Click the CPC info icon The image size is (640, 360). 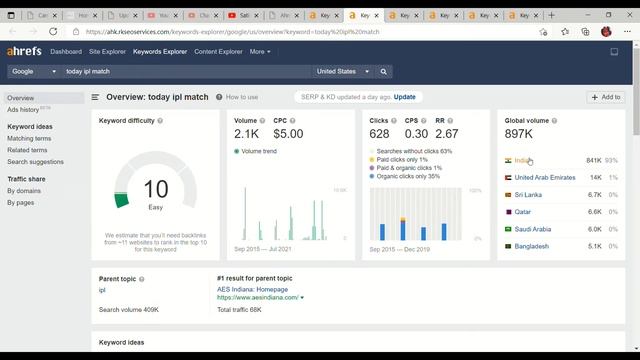coord(293,121)
